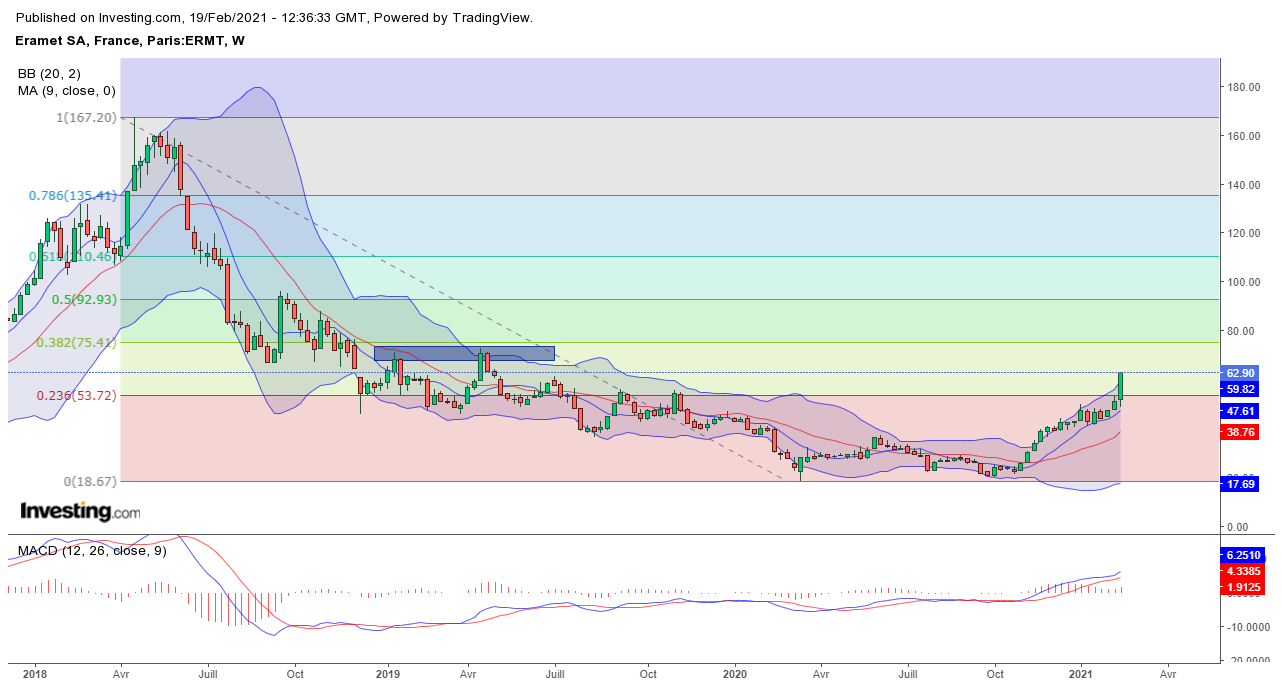Select the Fibonacci '0.5(92.93)' level label
1282x687 pixels.
[85, 300]
